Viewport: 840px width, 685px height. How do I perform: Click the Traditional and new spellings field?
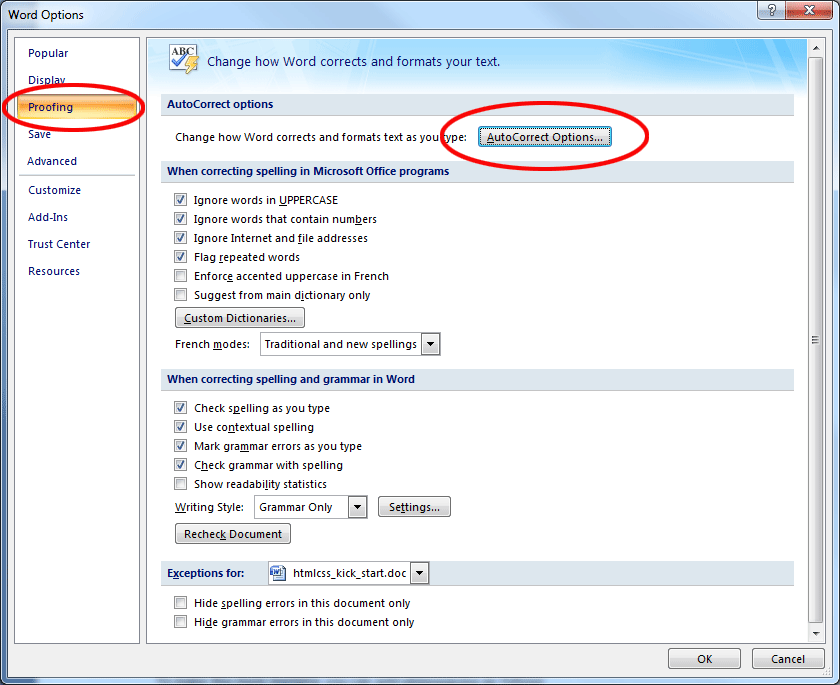tap(341, 344)
